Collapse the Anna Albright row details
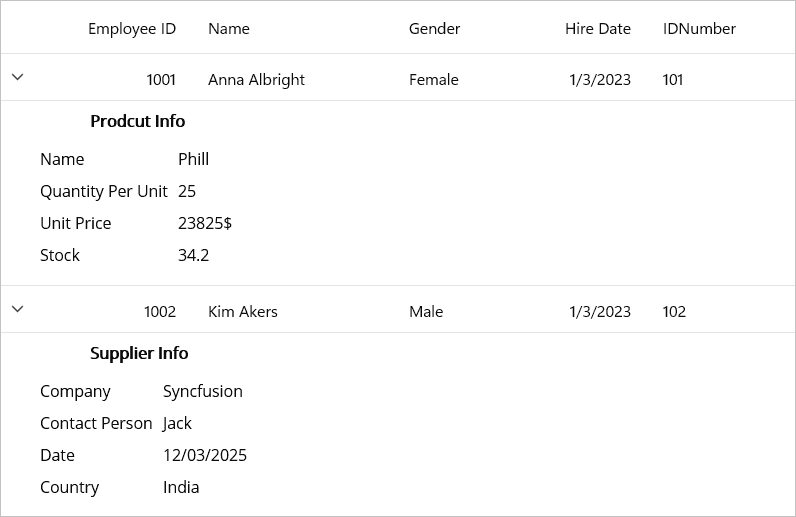The width and height of the screenshot is (796, 517). click(x=17, y=77)
